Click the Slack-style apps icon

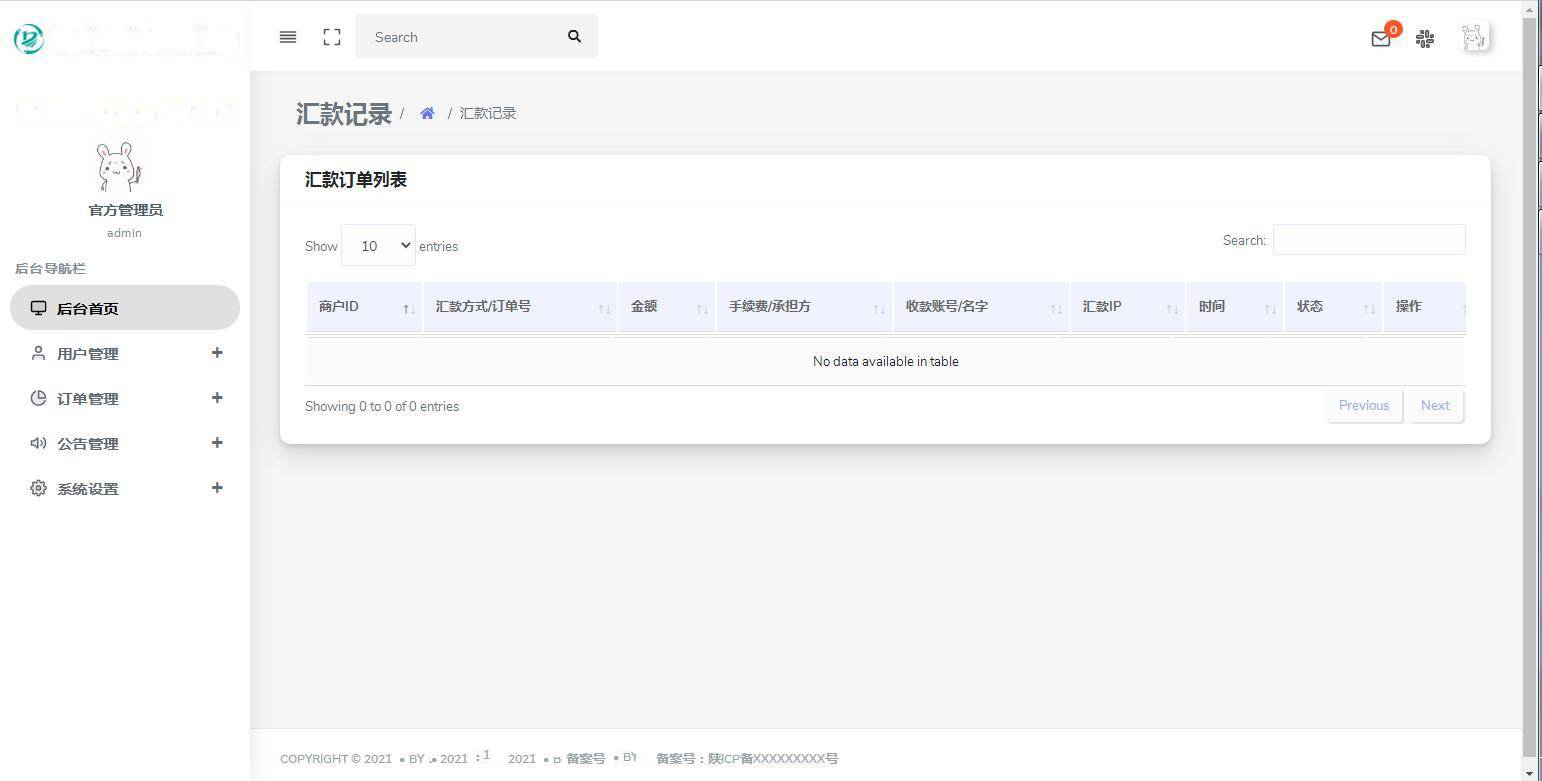pyautogui.click(x=1425, y=39)
